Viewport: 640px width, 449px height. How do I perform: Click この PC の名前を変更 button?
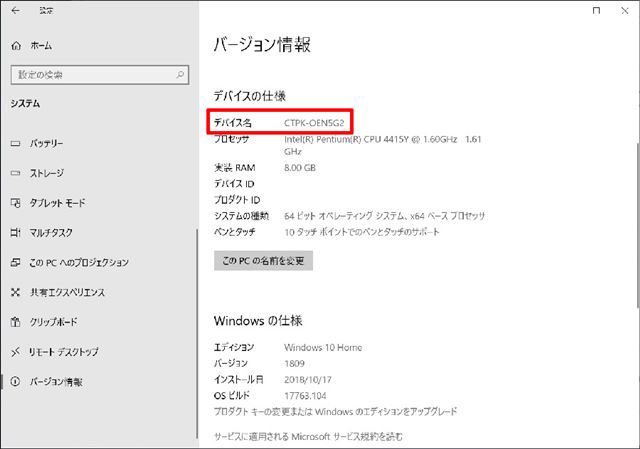tap(263, 260)
